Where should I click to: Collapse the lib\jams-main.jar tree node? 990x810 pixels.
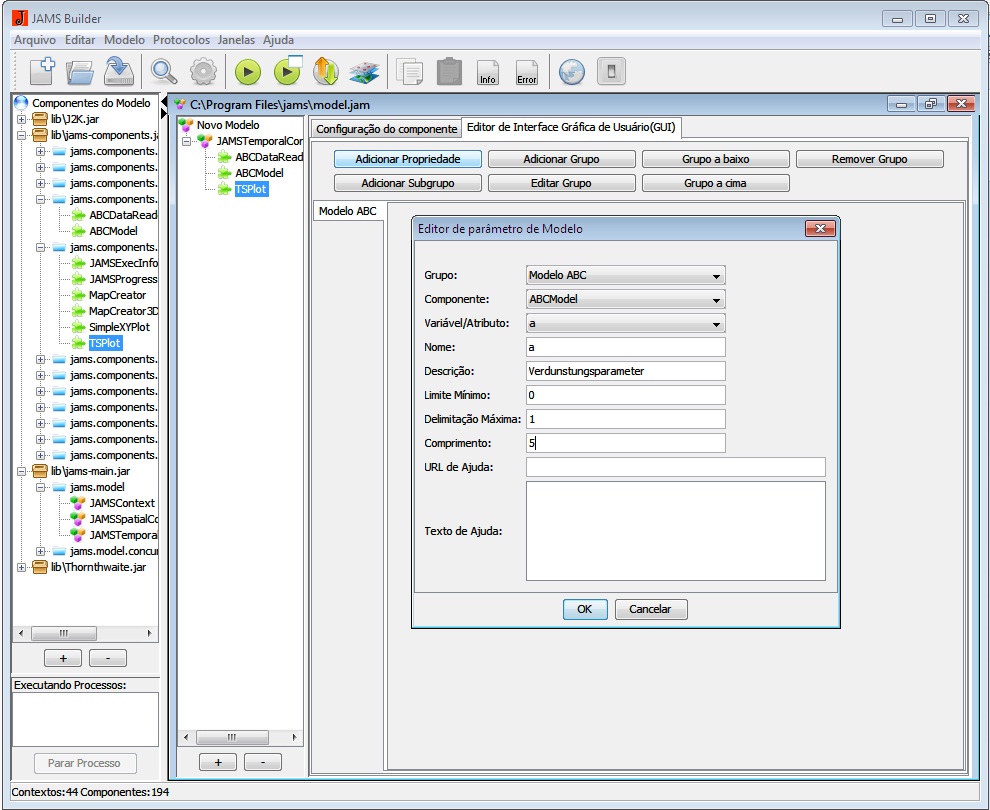[x=22, y=471]
